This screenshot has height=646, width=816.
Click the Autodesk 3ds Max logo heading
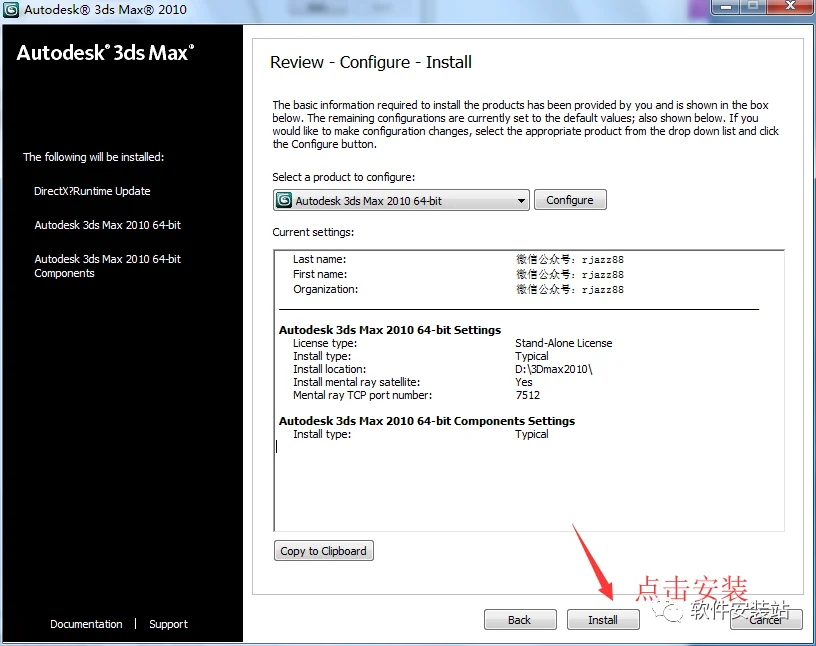point(106,53)
